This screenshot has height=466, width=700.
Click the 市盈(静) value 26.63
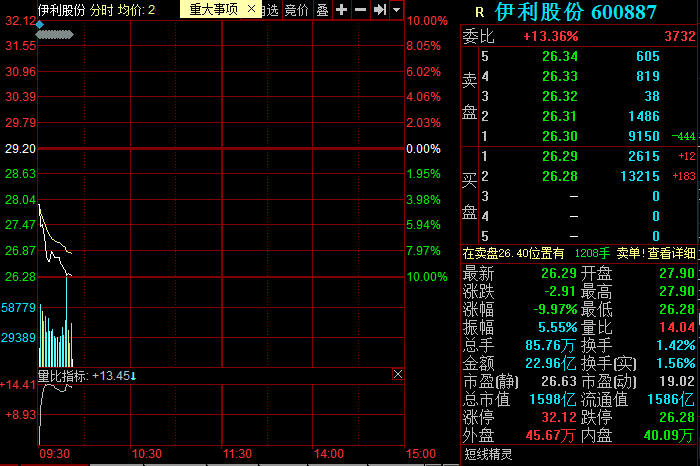pyautogui.click(x=559, y=381)
